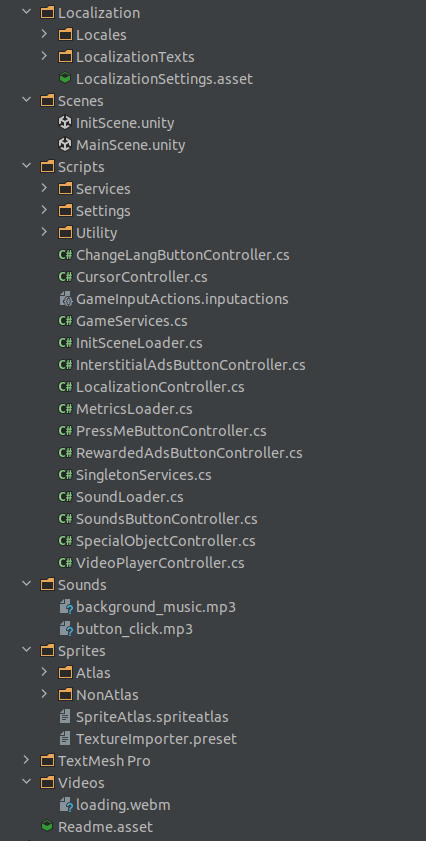This screenshot has width=426, height=841.
Task: Click the C# icon of SingletonServices.cs
Action: point(65,475)
